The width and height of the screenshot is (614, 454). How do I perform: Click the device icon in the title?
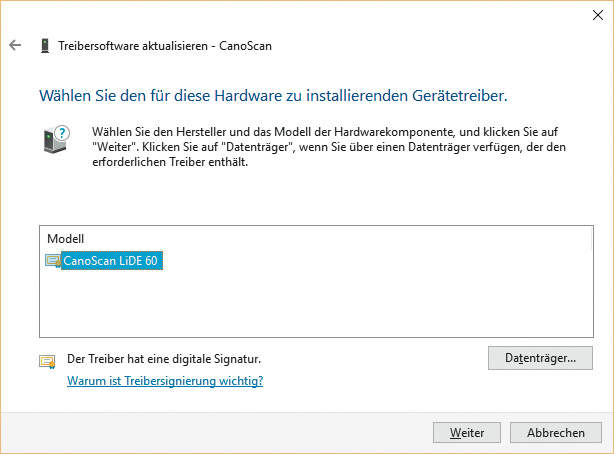click(45, 46)
